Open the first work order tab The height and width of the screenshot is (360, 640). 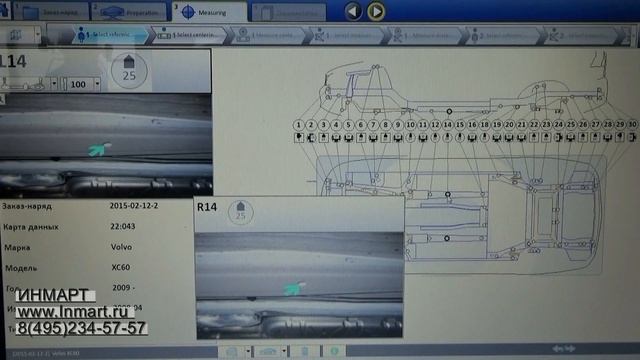[x=51, y=12]
